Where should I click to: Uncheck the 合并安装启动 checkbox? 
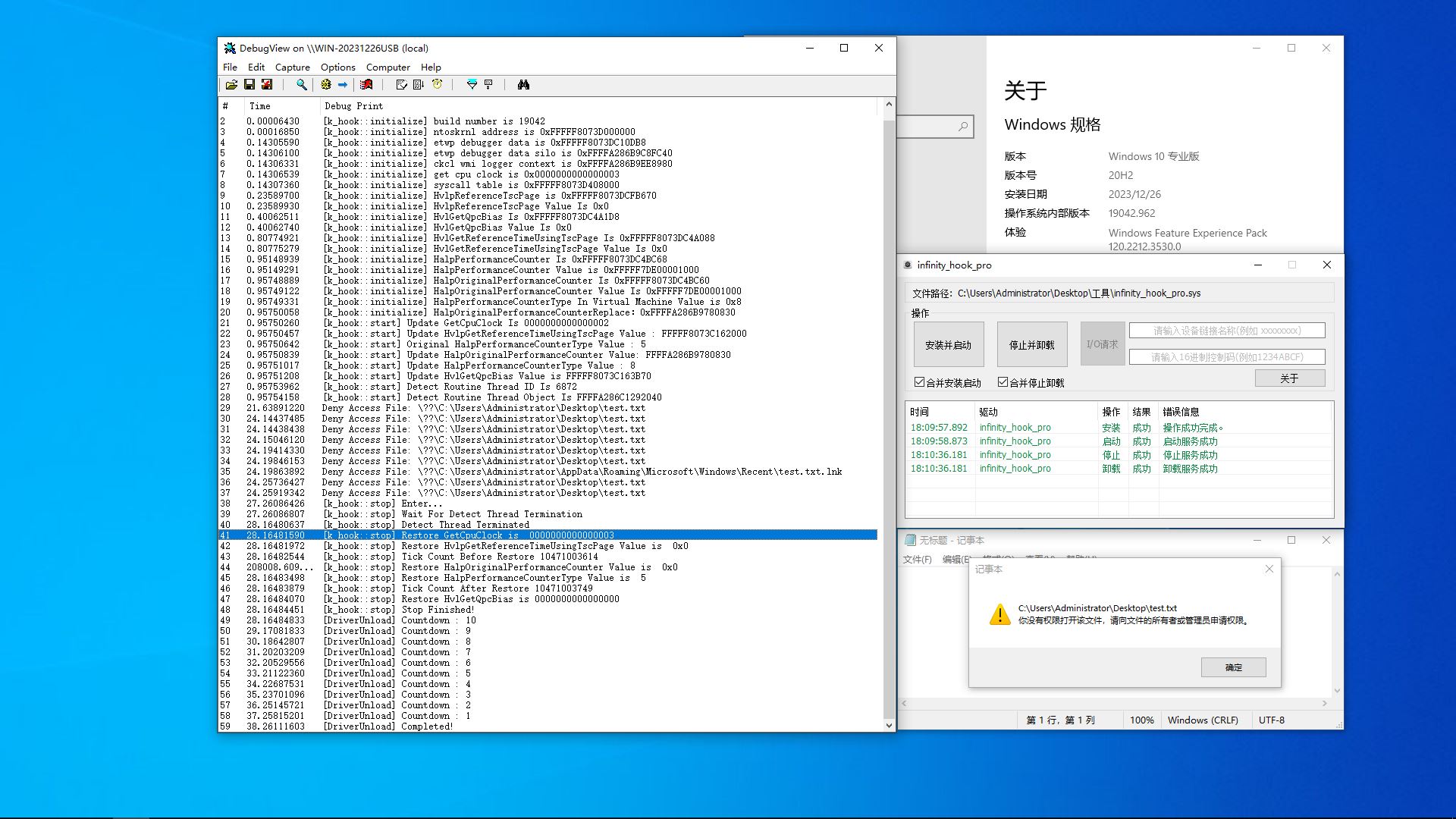(x=919, y=382)
